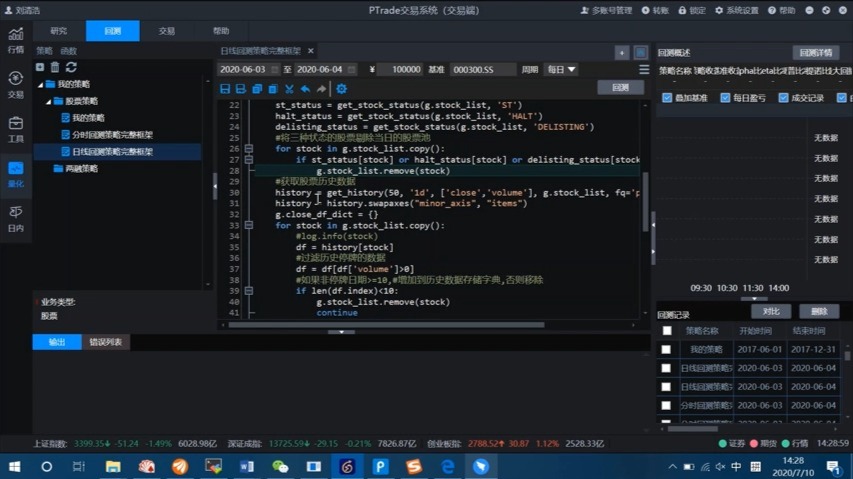Collapse the chart panel down arrow above 回测记录
The width and height of the screenshot is (853, 479).
[x=754, y=299]
